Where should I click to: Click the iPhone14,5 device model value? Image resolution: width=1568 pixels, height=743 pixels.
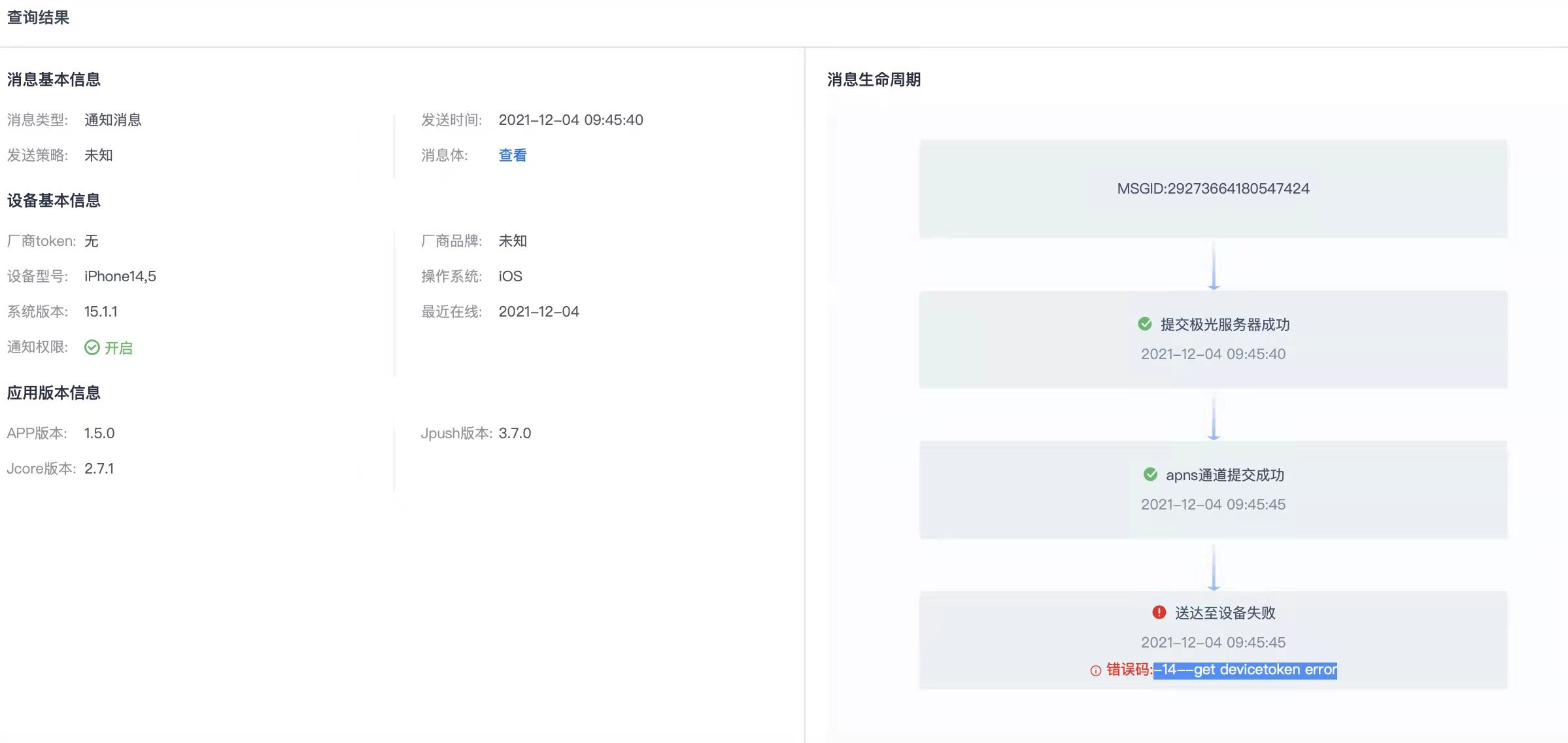[x=120, y=276]
